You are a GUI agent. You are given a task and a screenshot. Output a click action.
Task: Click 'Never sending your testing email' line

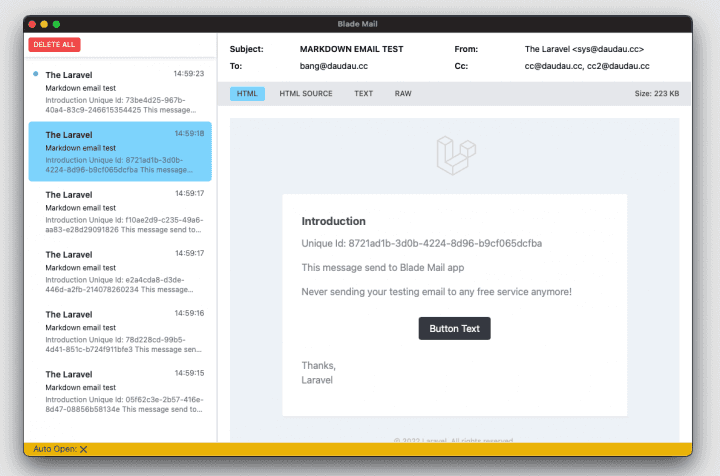(436, 292)
